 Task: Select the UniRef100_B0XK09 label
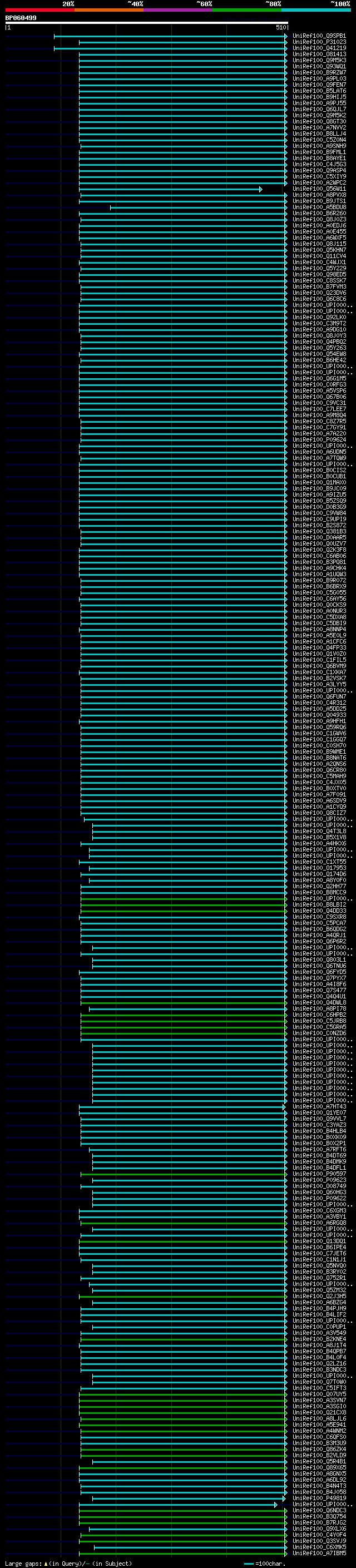point(319,1137)
